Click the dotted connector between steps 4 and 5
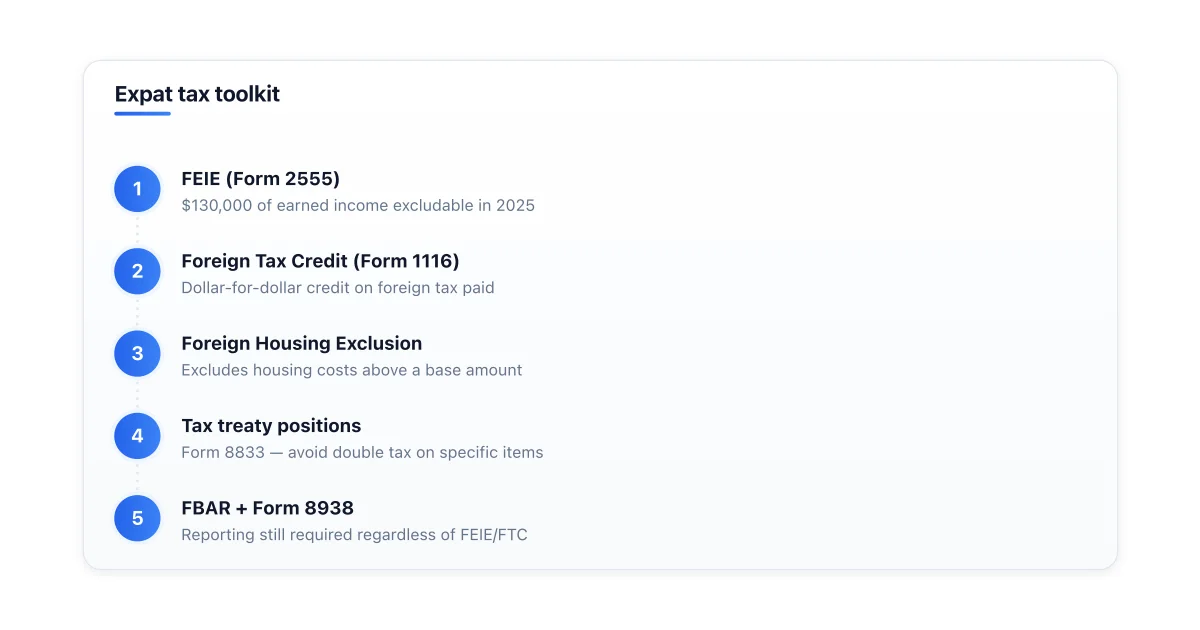Viewport: 1200px width, 630px height. [x=138, y=477]
